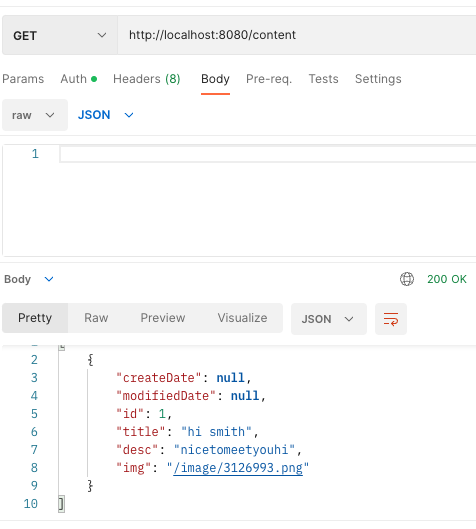Viewport: 476px width, 529px height.
Task: Expand the response Body chevron
Action: click(x=49, y=279)
